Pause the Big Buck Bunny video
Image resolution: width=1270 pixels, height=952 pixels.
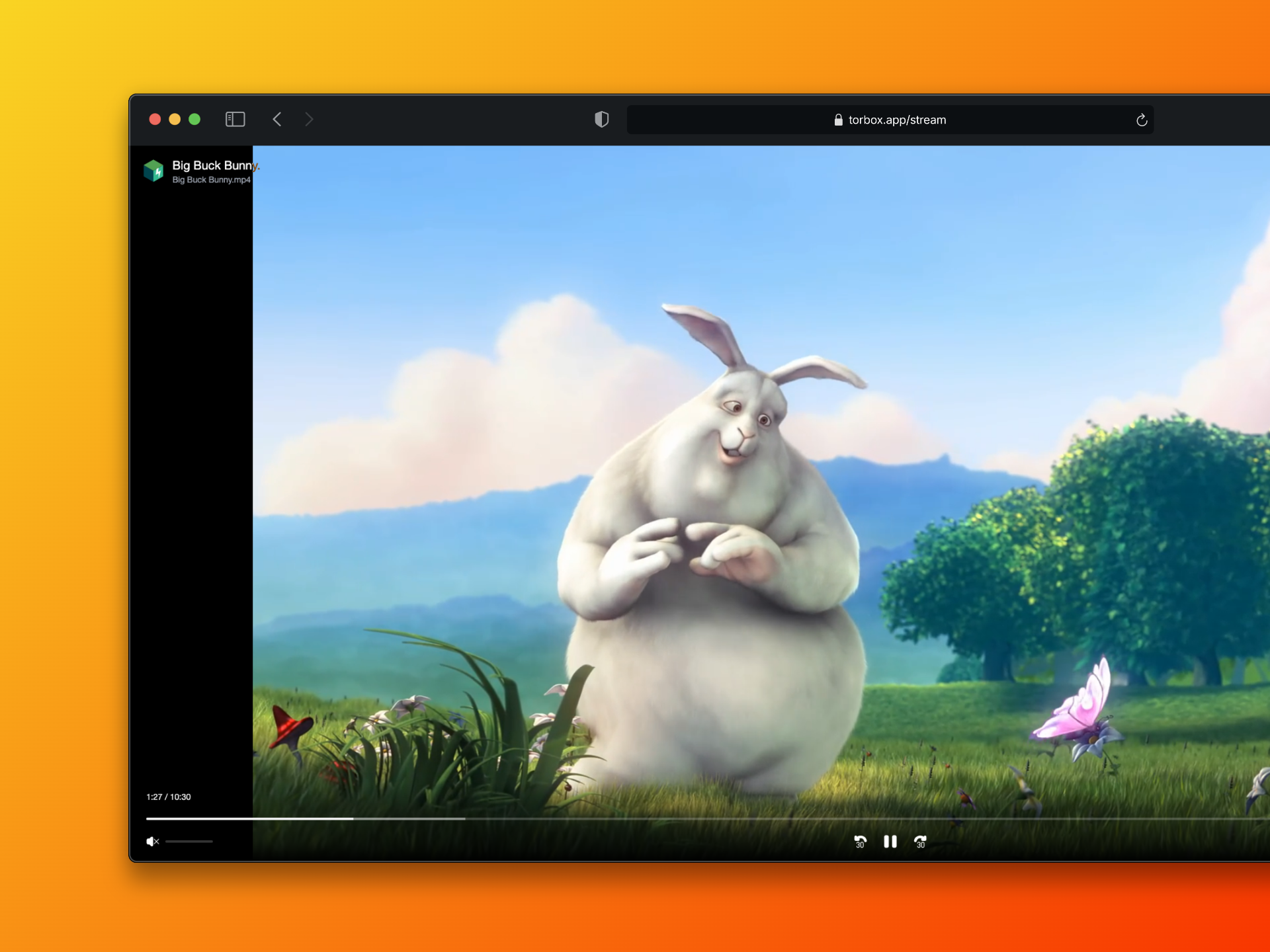point(890,841)
